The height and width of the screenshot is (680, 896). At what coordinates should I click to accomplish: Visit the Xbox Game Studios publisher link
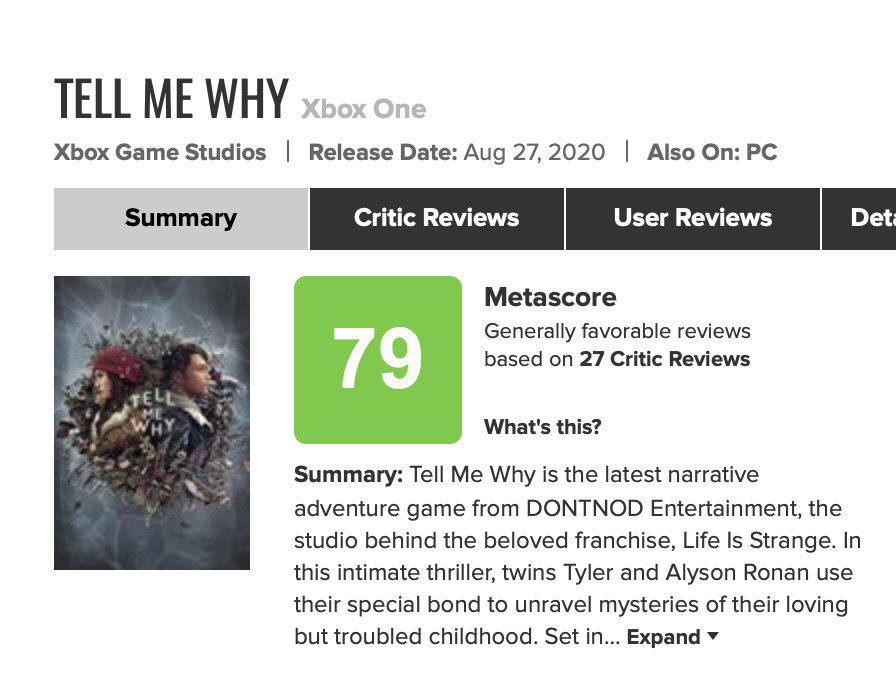[x=160, y=153]
